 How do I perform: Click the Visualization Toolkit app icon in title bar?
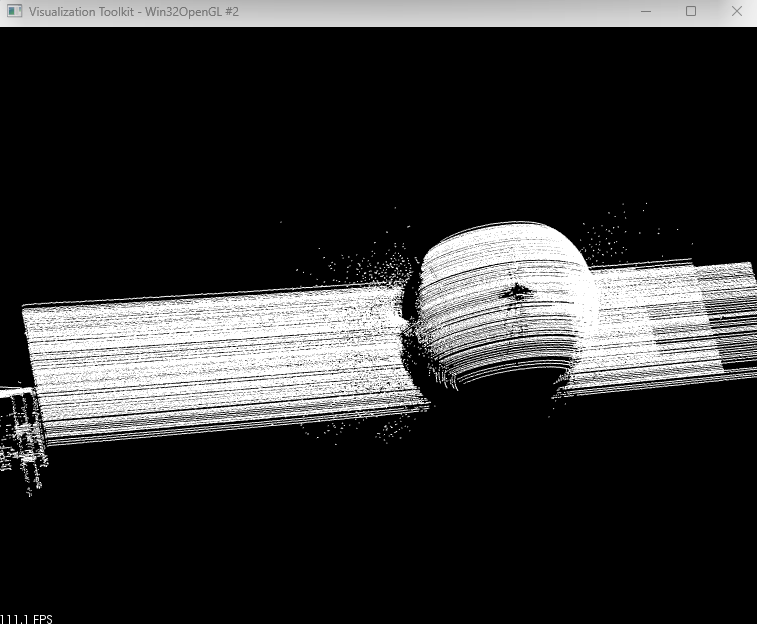pyautogui.click(x=14, y=11)
